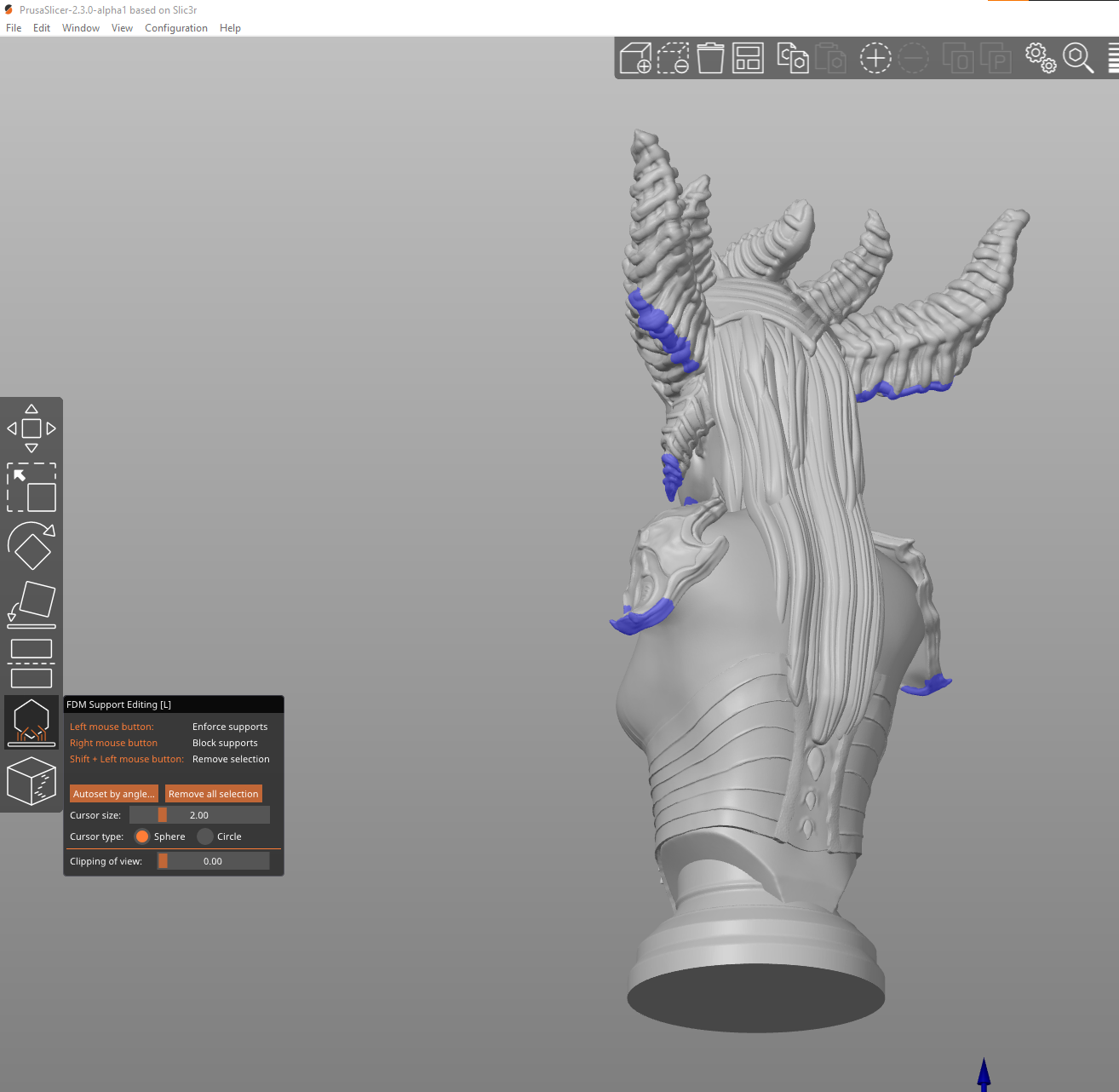This screenshot has width=1119, height=1092.
Task: Click the Split to objects icon
Action: (x=958, y=58)
